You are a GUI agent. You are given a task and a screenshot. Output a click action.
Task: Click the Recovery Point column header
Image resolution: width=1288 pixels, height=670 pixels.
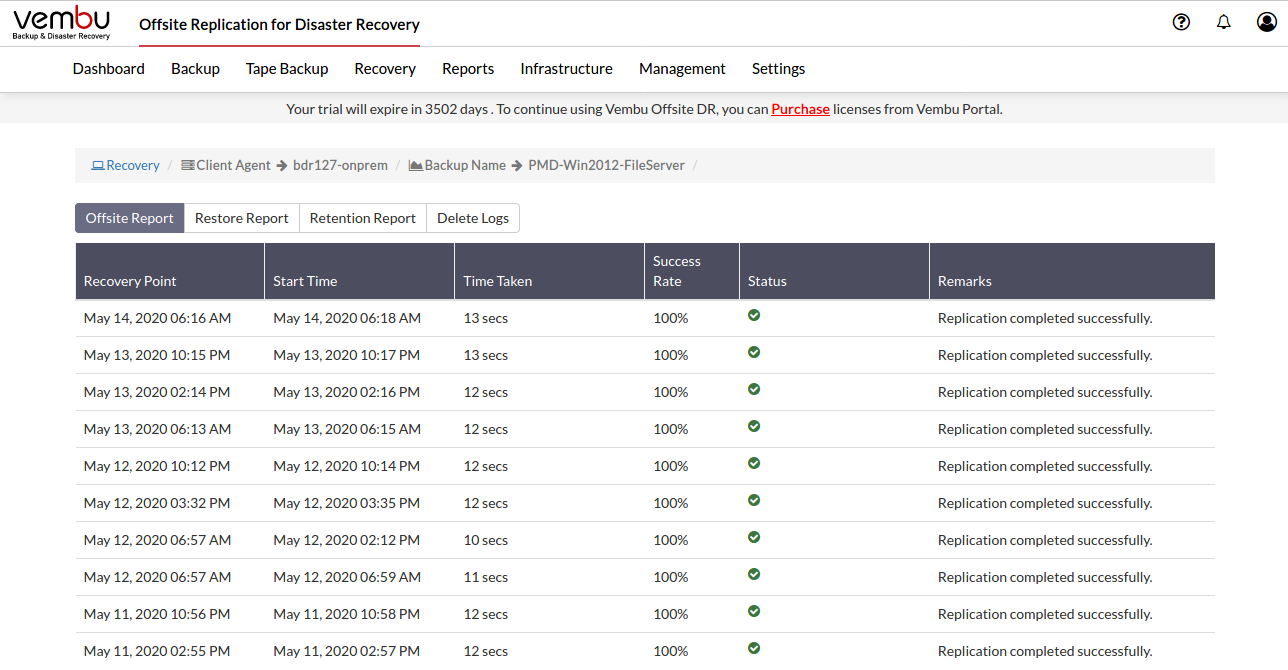coord(170,271)
